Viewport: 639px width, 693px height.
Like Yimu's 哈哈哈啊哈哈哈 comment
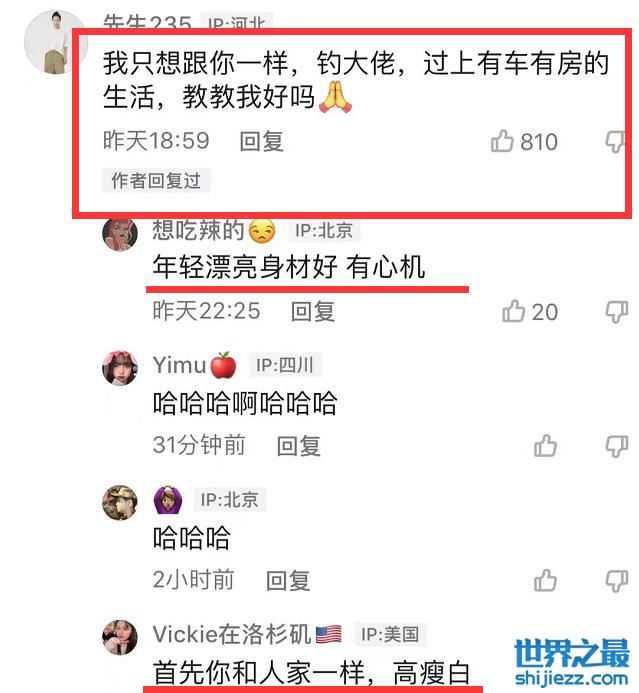545,446
